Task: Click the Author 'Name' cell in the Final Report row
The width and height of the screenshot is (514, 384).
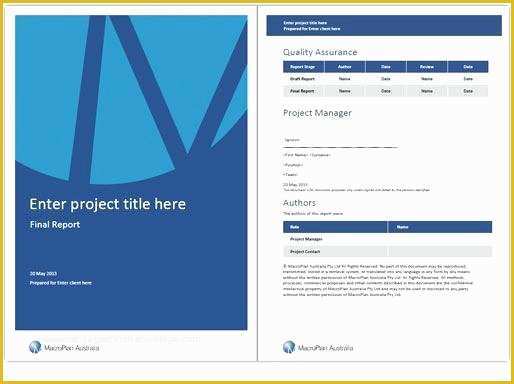Action: tap(345, 91)
